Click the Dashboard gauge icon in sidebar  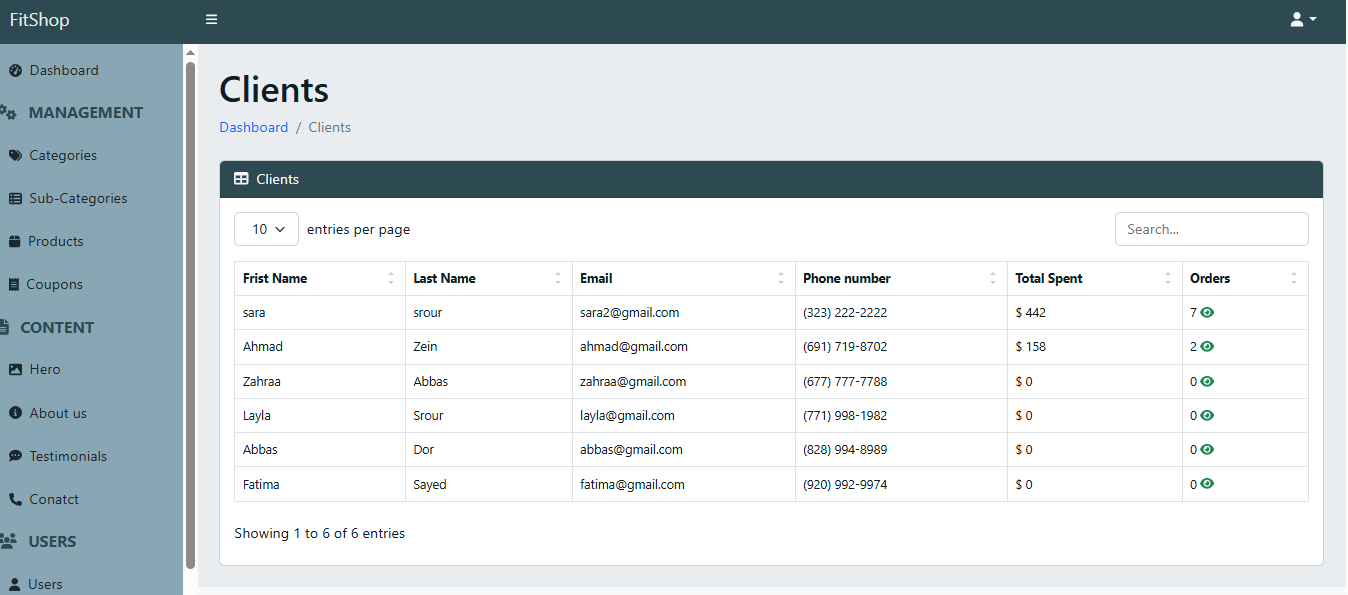15,71
